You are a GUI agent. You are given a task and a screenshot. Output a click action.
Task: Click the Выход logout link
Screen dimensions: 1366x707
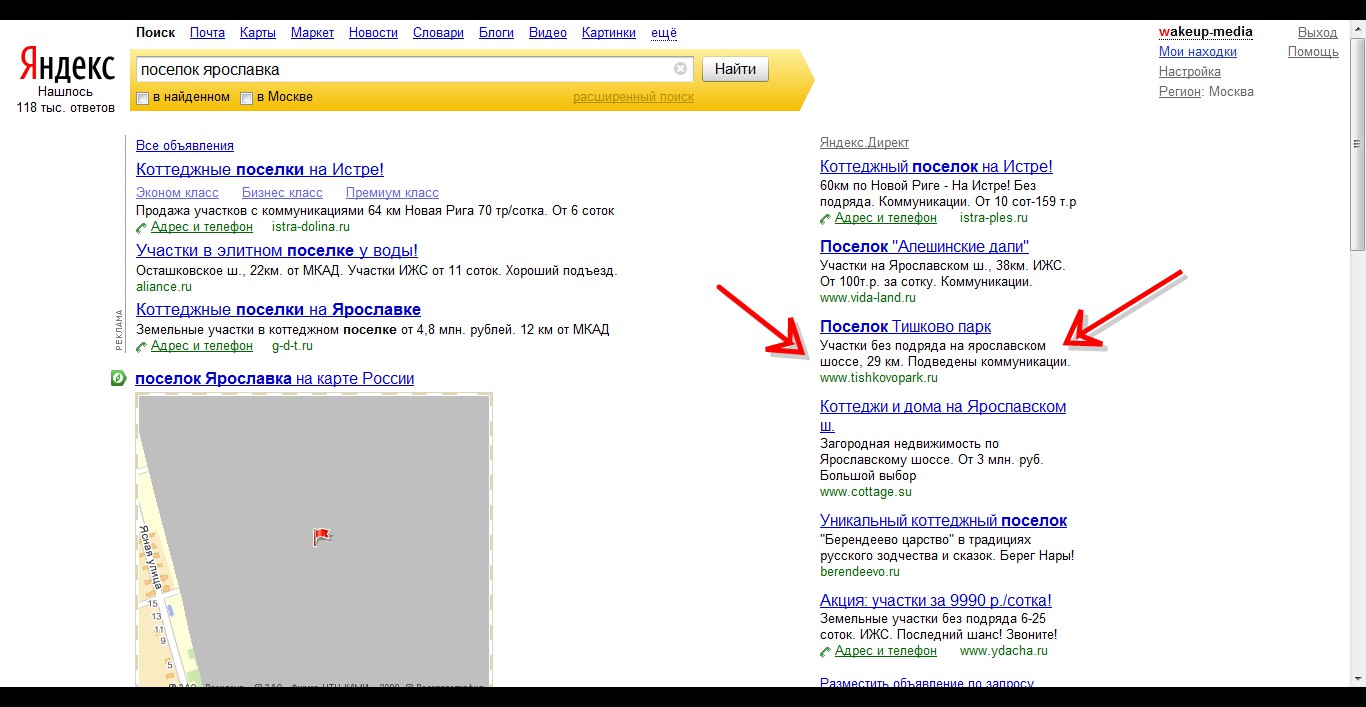pyautogui.click(x=1318, y=32)
